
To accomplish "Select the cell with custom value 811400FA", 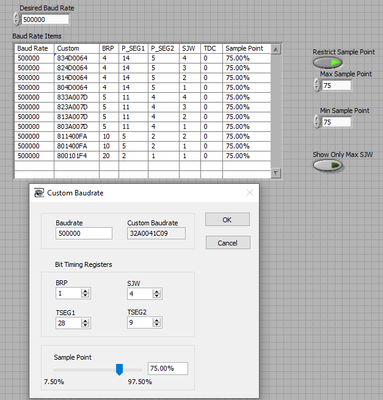I will (77, 136).
